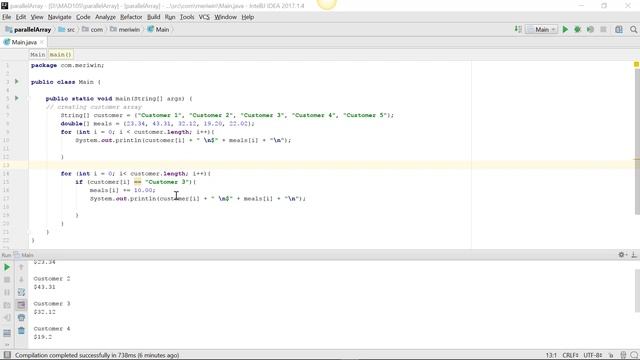Click the Run console vertical scrollbar

[x=637, y=291]
